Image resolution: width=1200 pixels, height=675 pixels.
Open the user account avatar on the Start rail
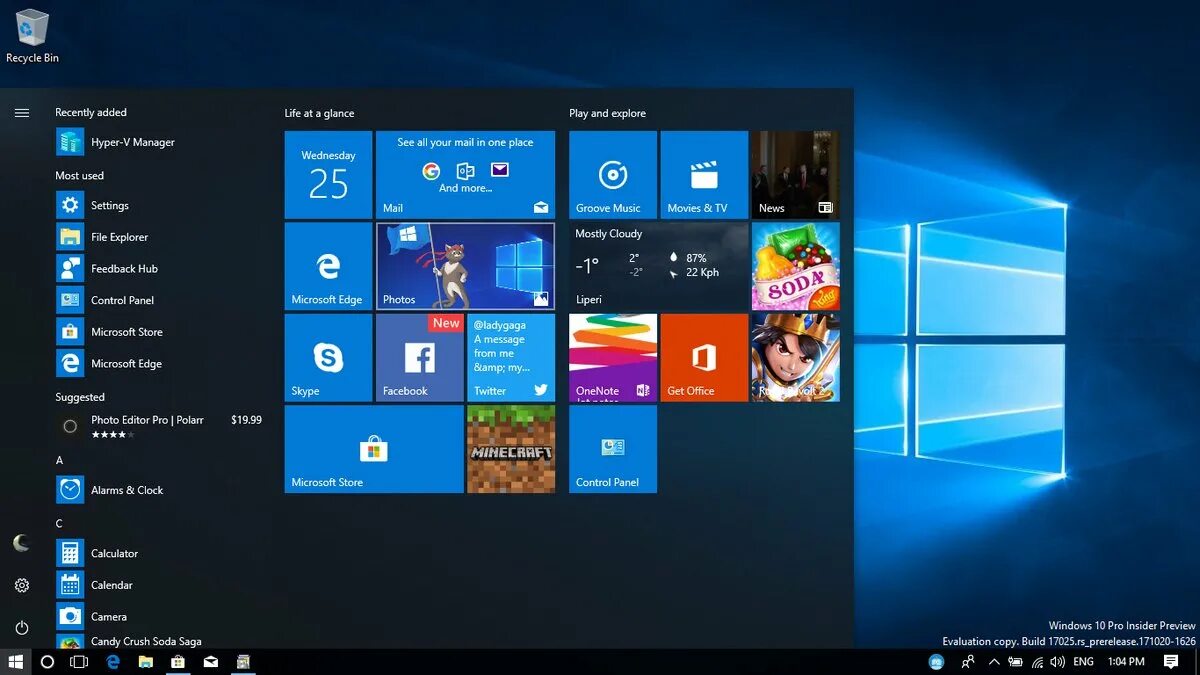21,543
